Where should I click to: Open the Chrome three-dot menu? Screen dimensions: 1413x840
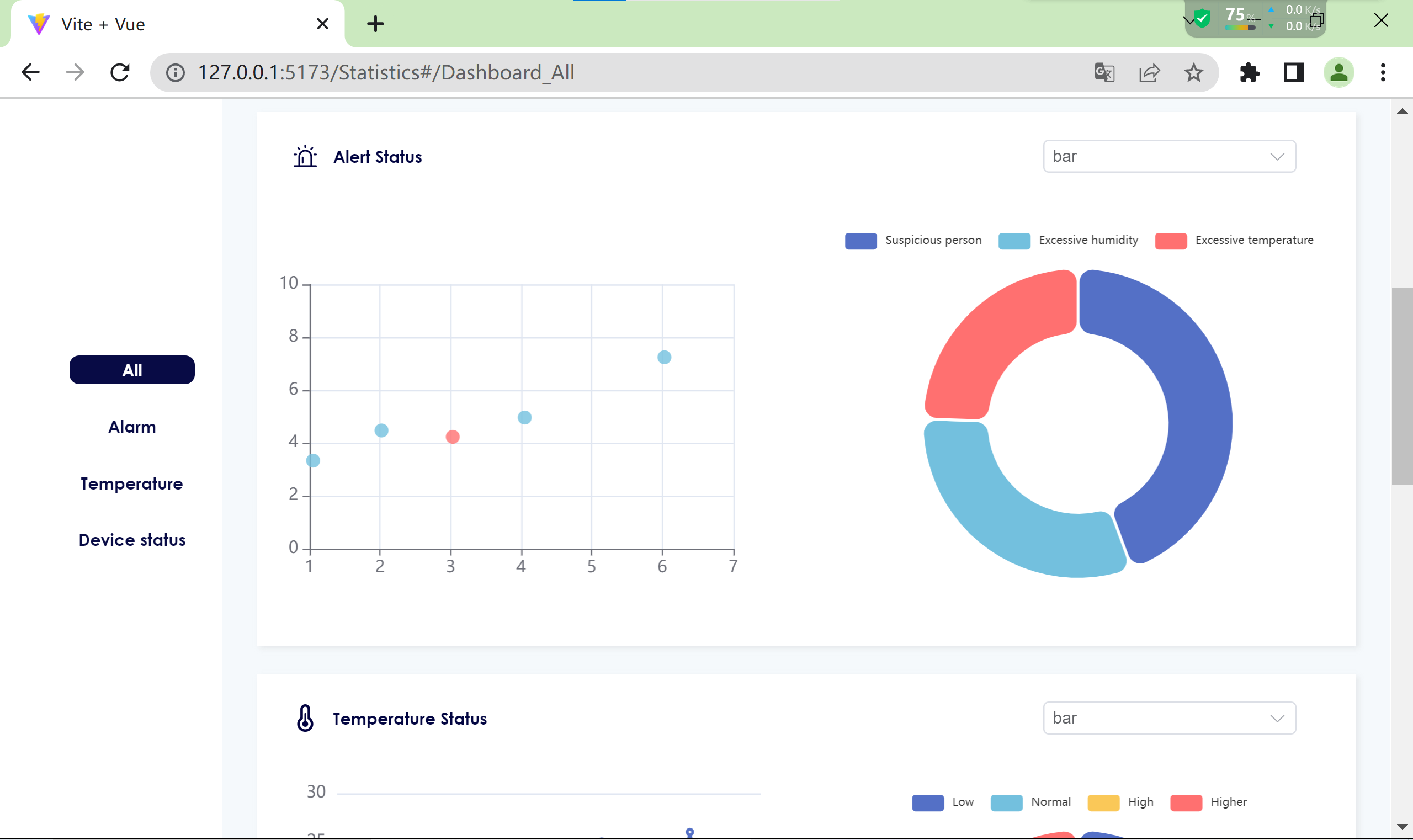pos(1383,72)
